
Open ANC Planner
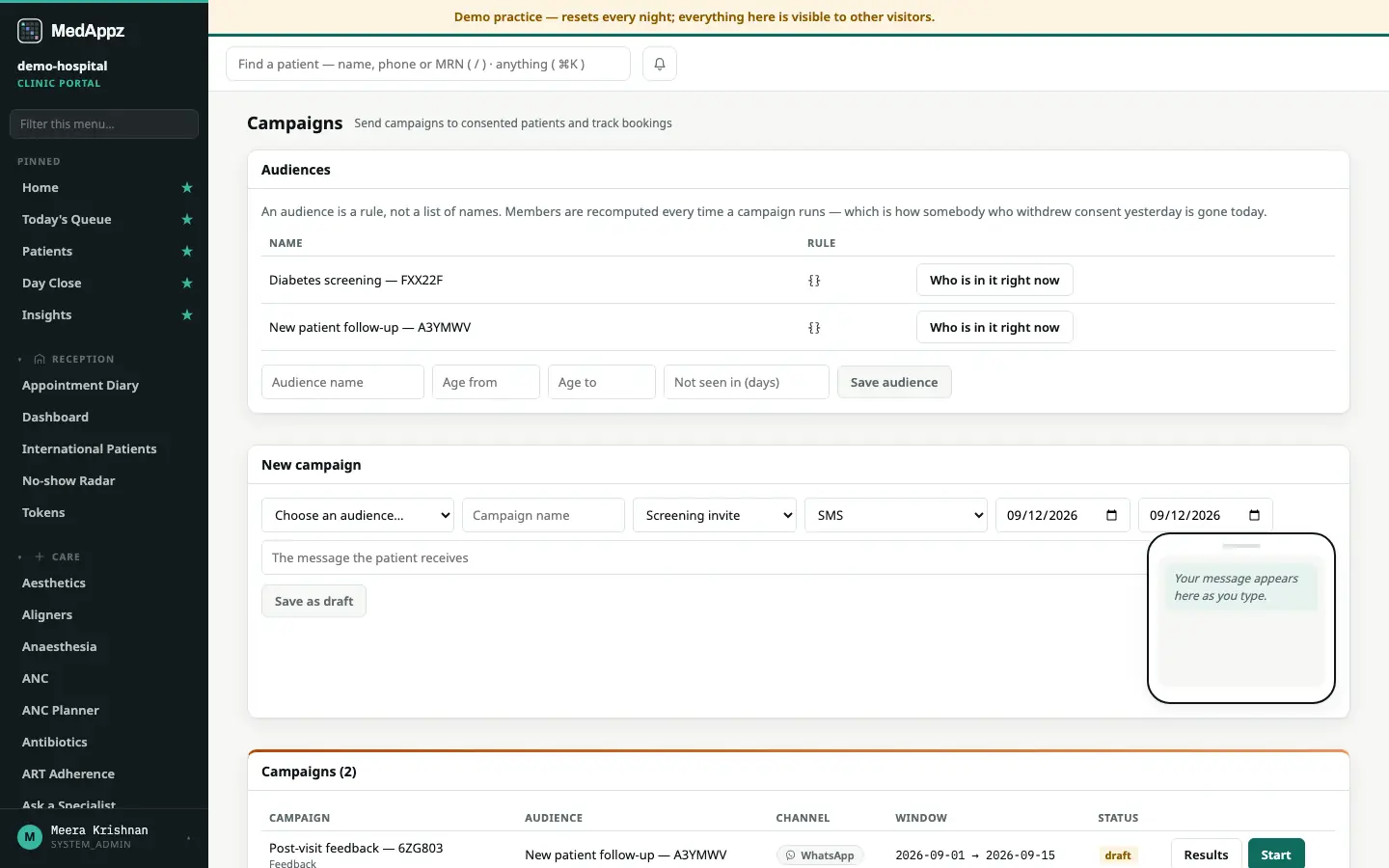(61, 711)
